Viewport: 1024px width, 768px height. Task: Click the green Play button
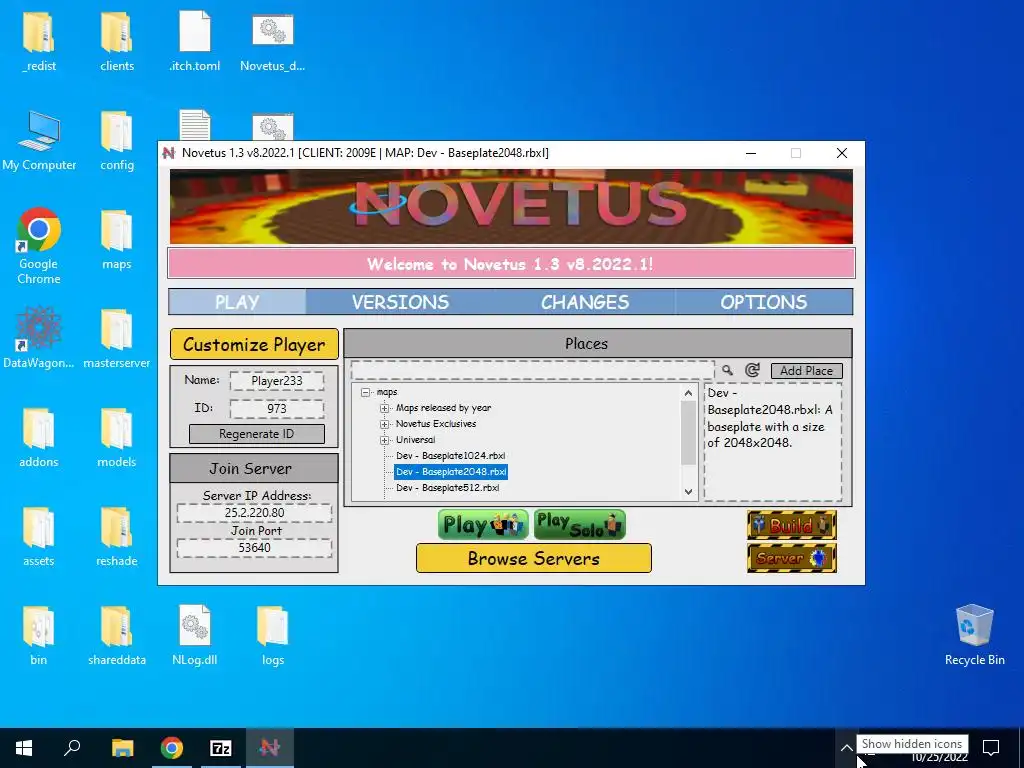[483, 525]
